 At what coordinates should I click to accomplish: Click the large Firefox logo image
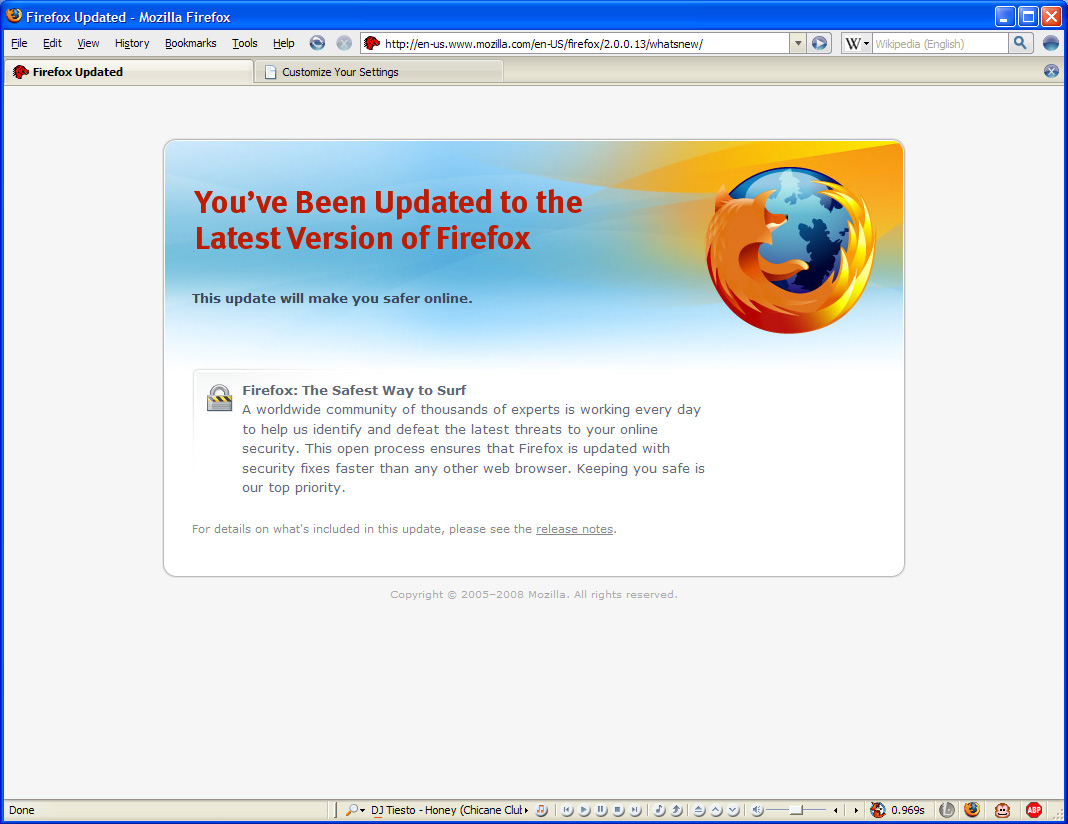point(790,250)
